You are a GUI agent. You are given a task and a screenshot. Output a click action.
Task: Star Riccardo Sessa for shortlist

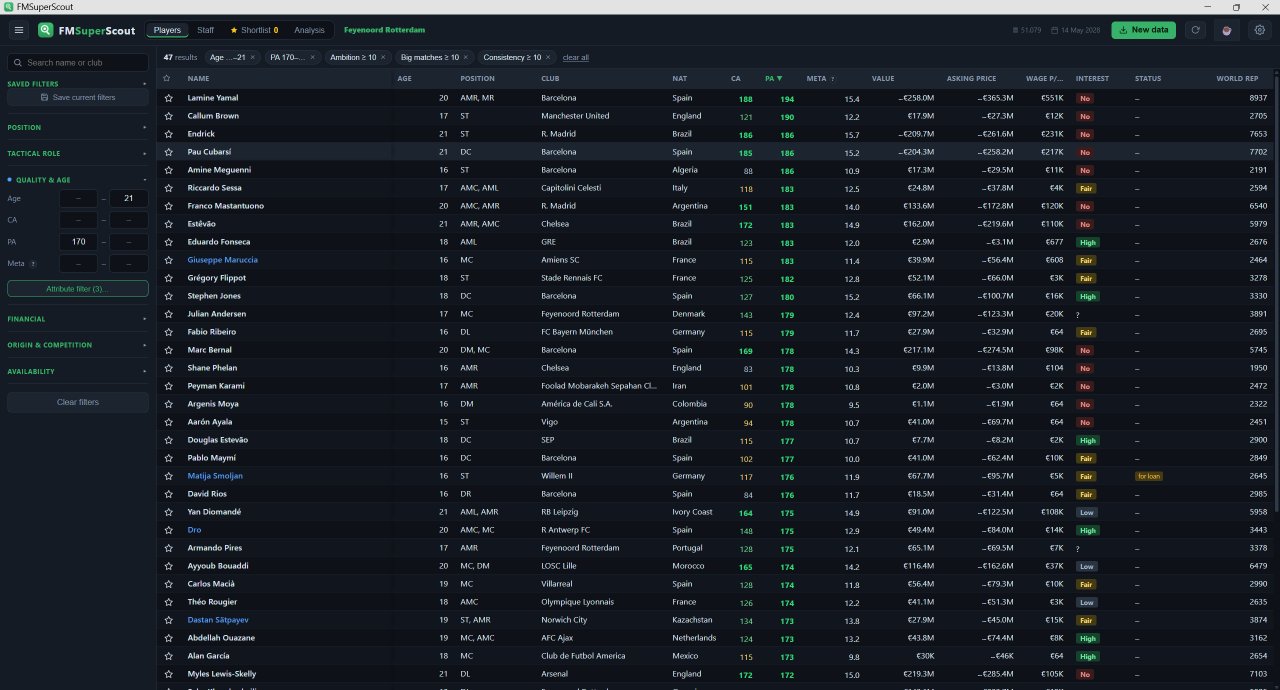(x=168, y=188)
